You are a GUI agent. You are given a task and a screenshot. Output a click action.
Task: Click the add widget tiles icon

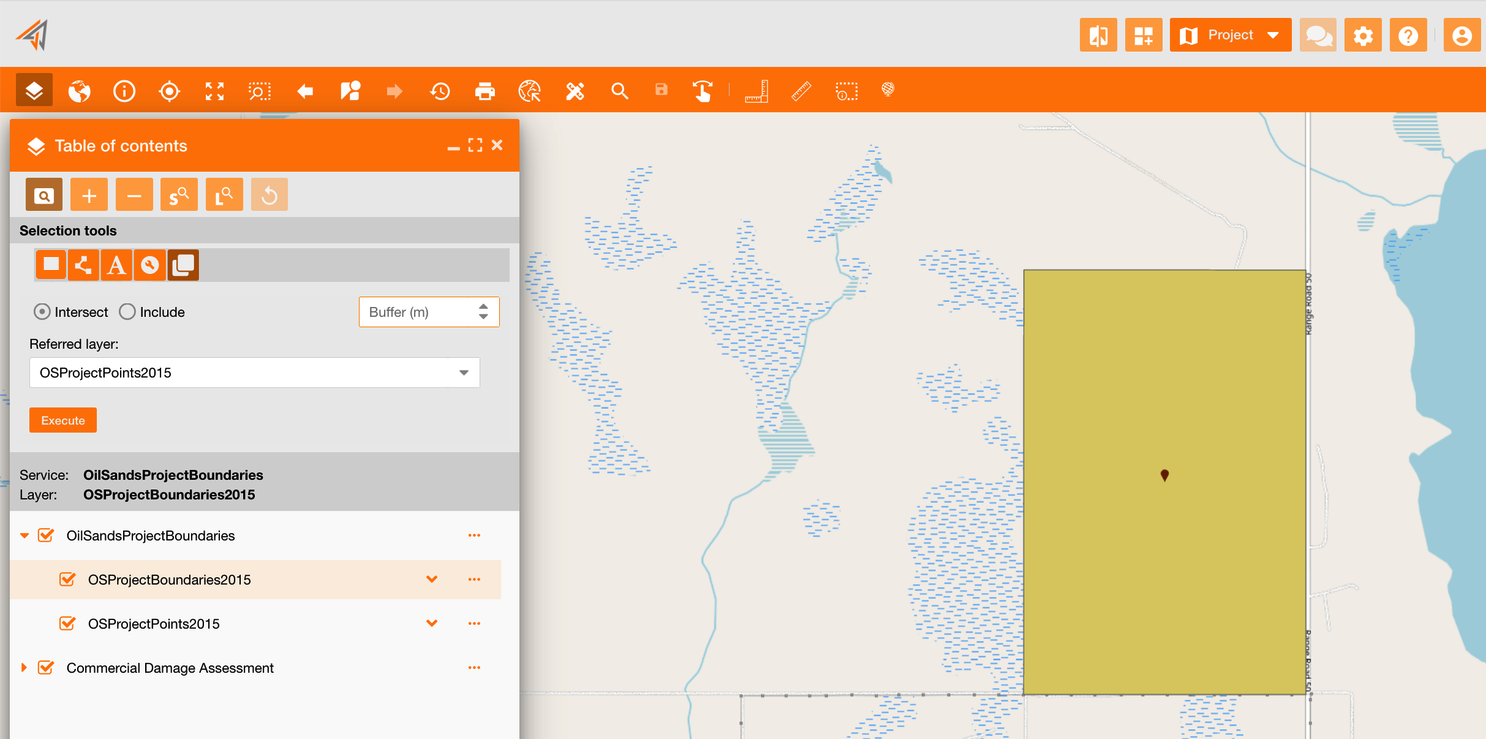point(1143,36)
